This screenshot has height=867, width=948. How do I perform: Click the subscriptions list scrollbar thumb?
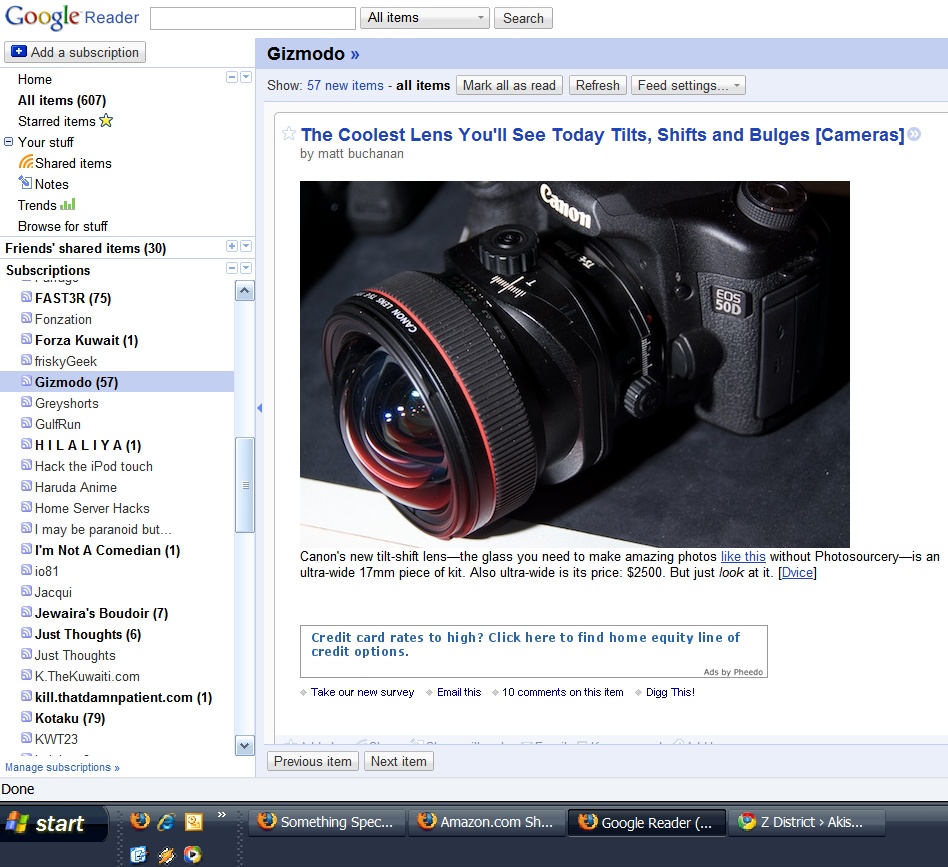pos(244,485)
